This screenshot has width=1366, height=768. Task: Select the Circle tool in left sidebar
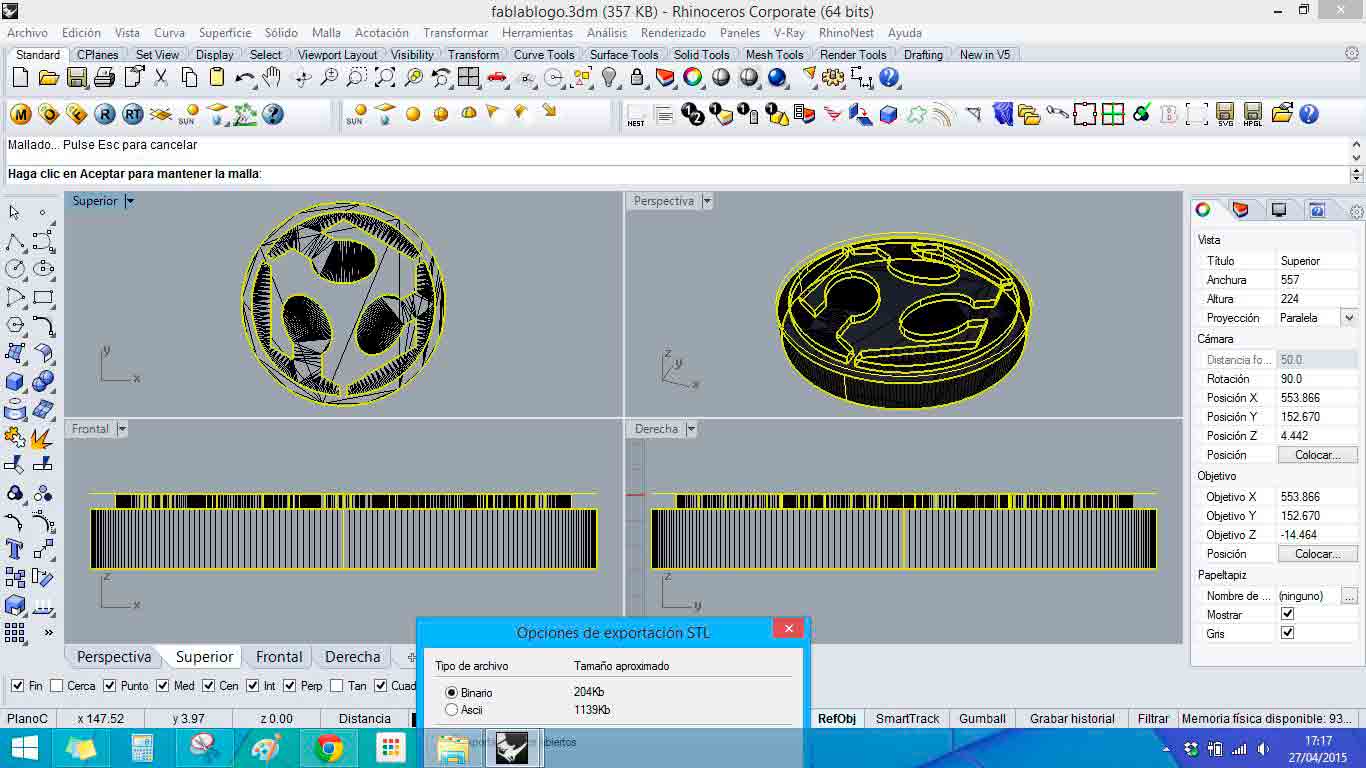tap(15, 269)
